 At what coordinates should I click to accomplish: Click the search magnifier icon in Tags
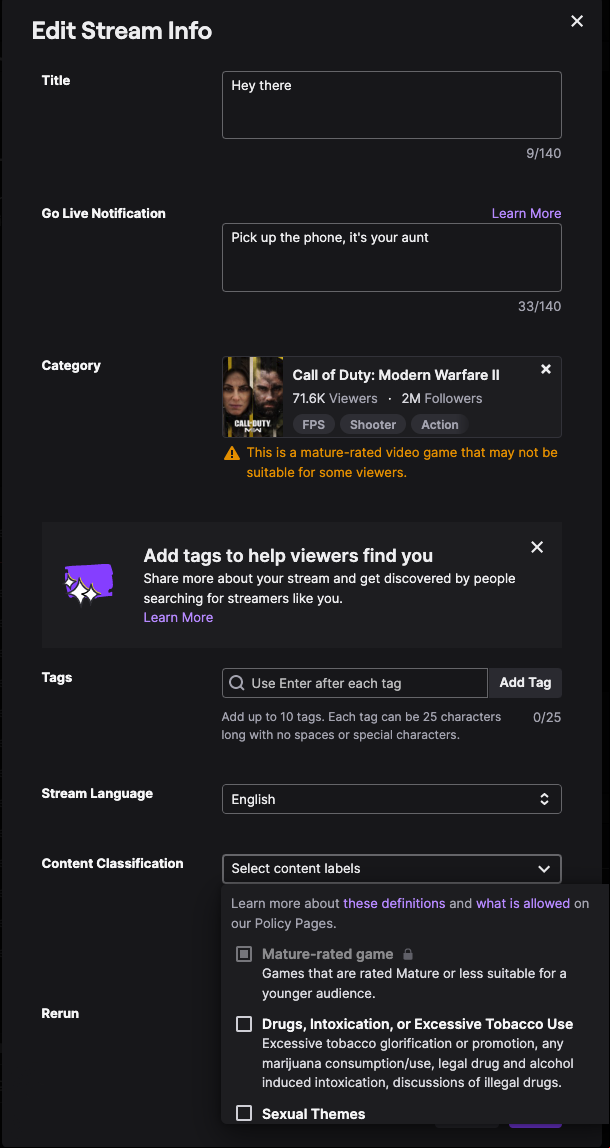click(237, 683)
